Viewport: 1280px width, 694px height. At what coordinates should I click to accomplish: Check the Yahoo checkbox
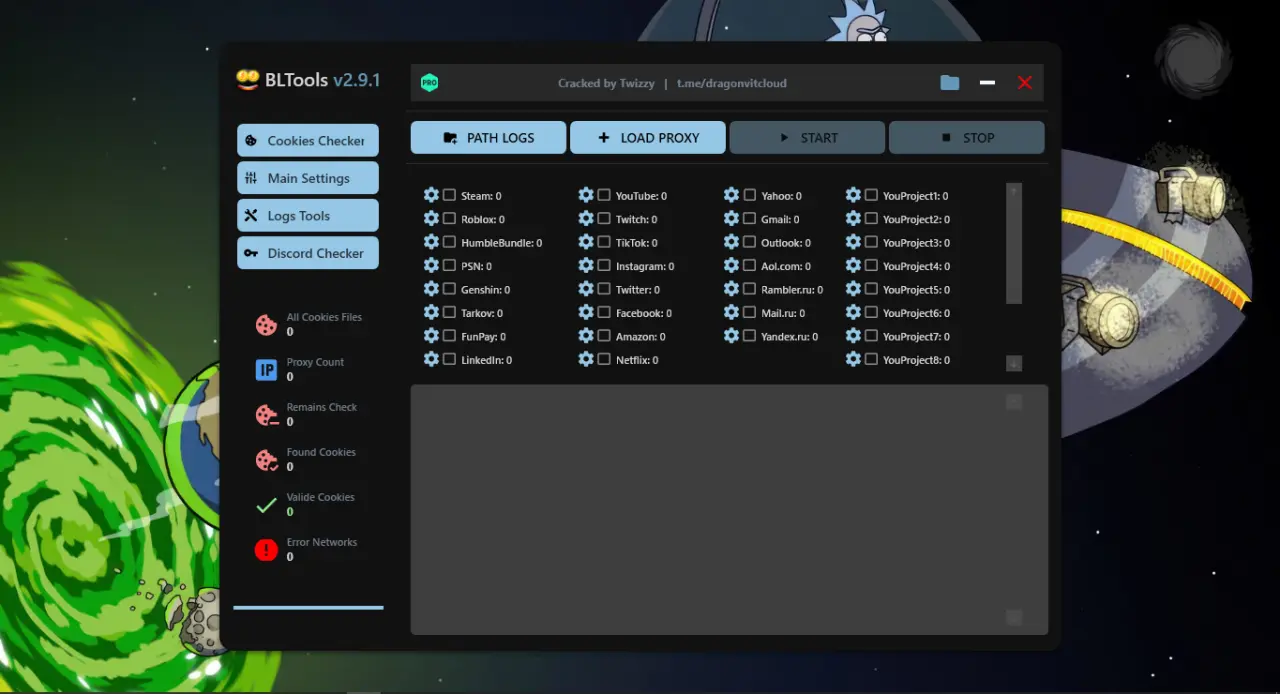pos(749,195)
